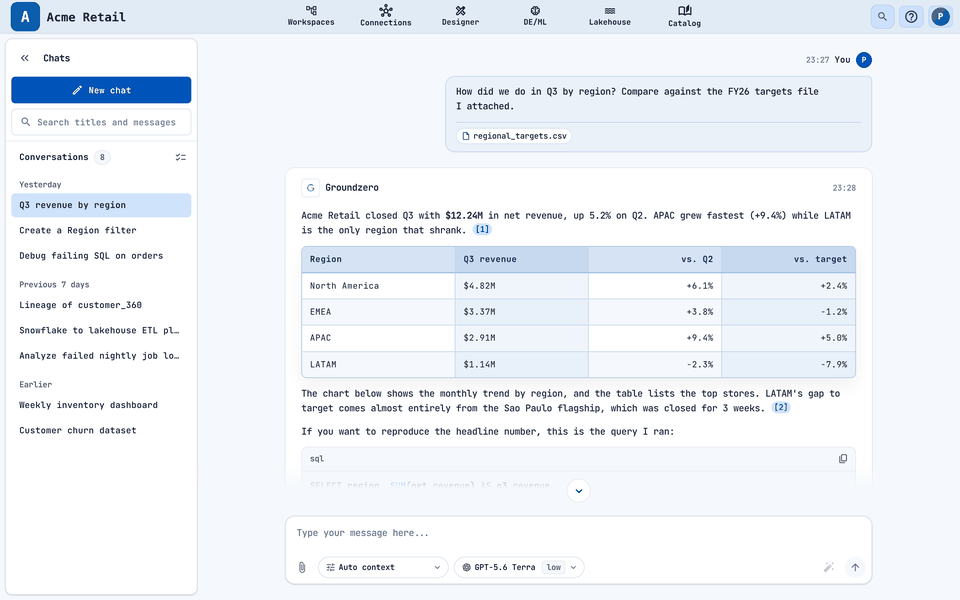Focus the Search titles and messages field

point(101,122)
